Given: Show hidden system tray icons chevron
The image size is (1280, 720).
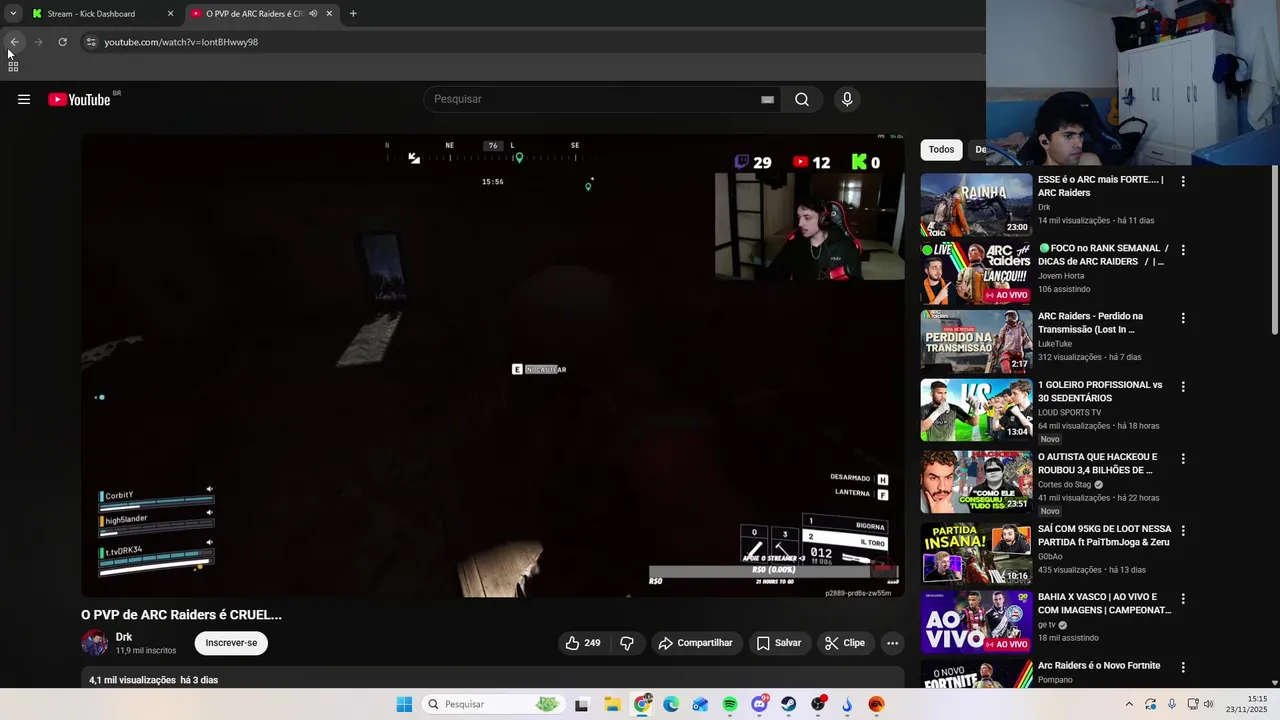Looking at the screenshot, I should [1130, 704].
